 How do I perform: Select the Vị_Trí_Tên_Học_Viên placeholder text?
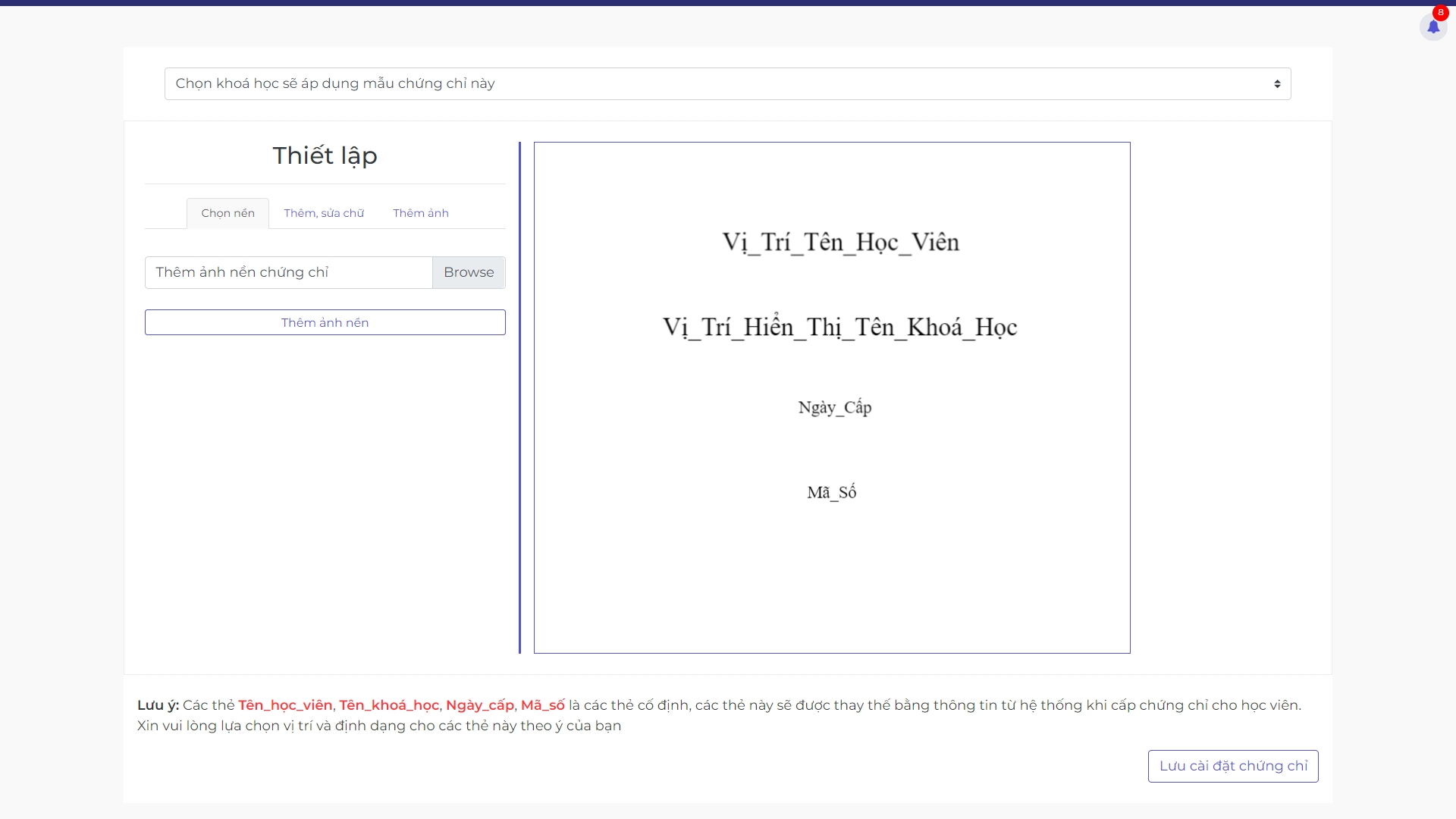pos(840,242)
